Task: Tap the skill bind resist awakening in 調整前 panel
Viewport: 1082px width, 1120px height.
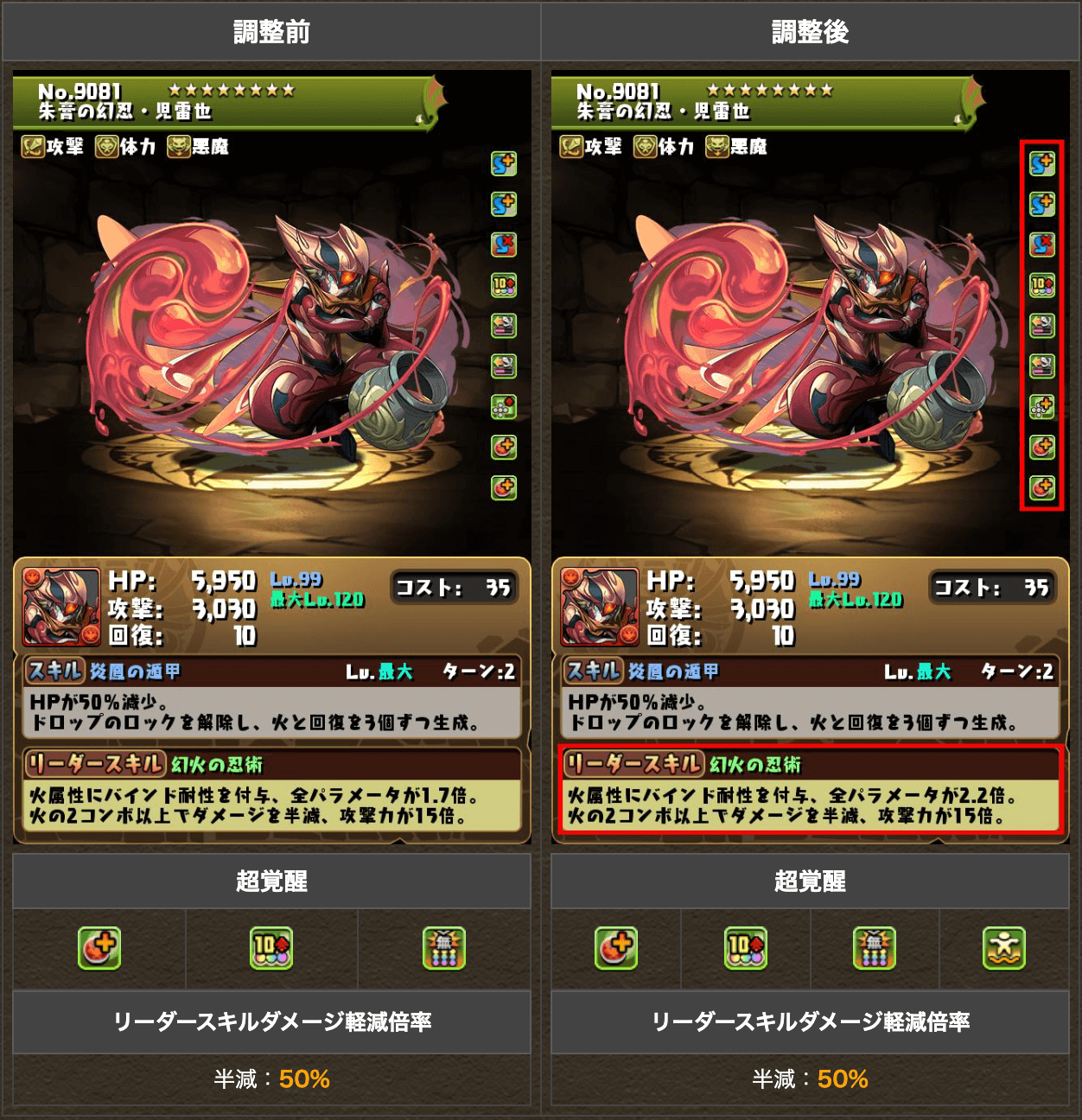Action: click(504, 245)
